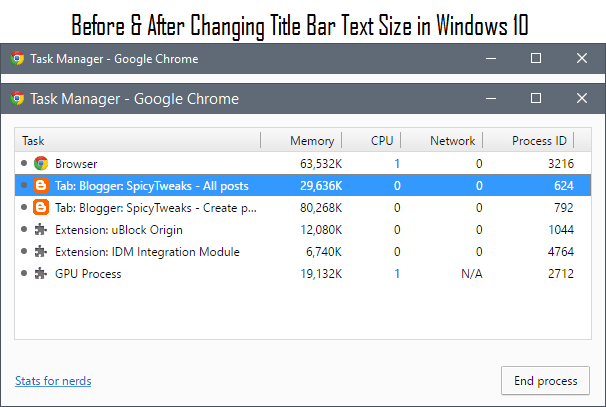Click memory value 63,532K
The width and height of the screenshot is (606, 407).
tap(321, 164)
